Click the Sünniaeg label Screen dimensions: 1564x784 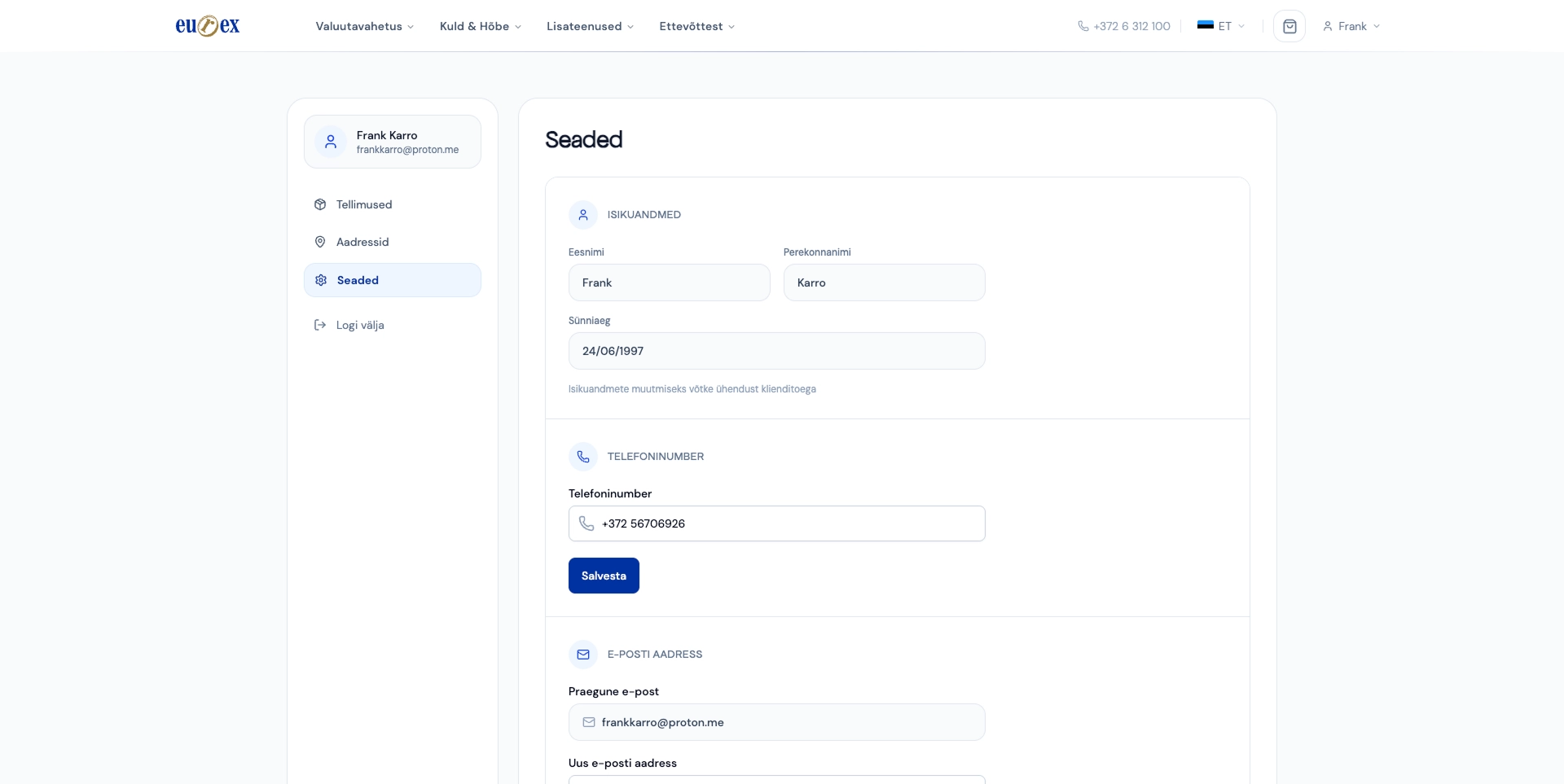(589, 321)
